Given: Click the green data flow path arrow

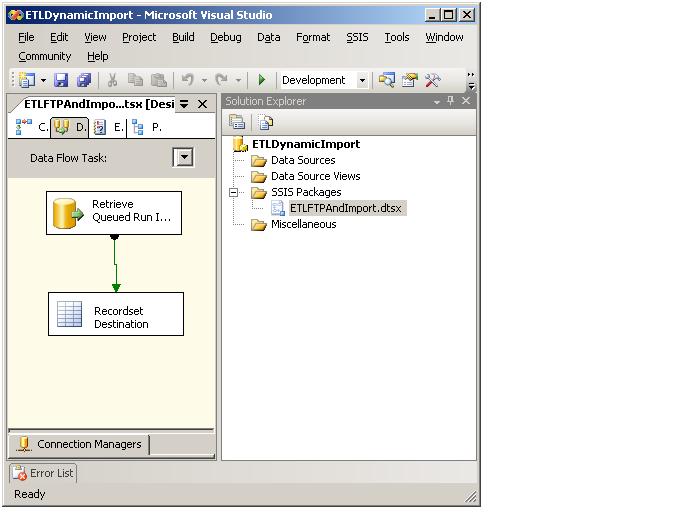Looking at the screenshot, I should pyautogui.click(x=116, y=263).
